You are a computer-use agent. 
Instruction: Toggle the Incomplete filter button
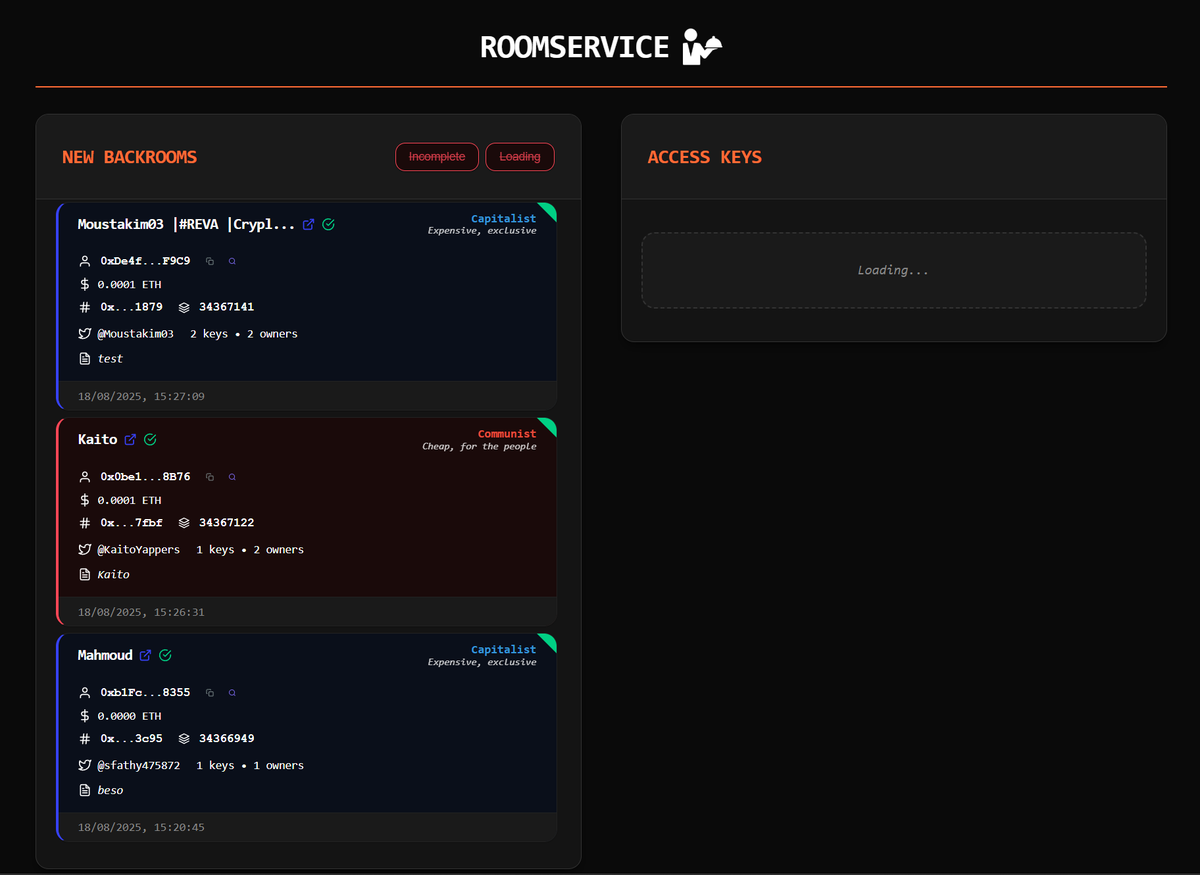pyautogui.click(x=437, y=157)
